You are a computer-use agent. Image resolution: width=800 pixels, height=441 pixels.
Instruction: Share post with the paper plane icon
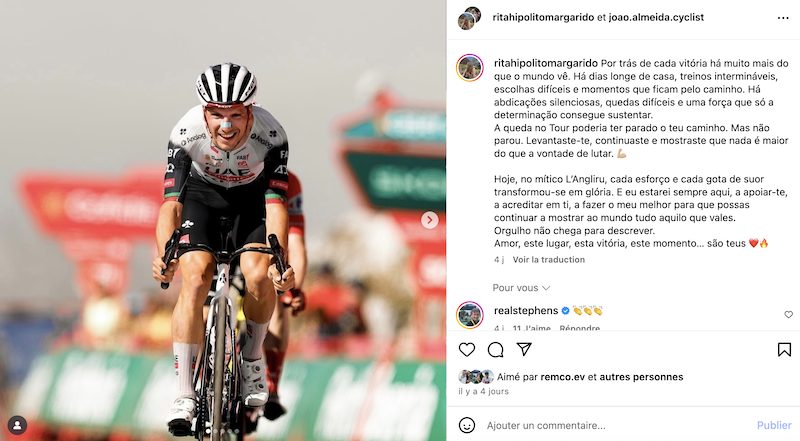pos(524,349)
